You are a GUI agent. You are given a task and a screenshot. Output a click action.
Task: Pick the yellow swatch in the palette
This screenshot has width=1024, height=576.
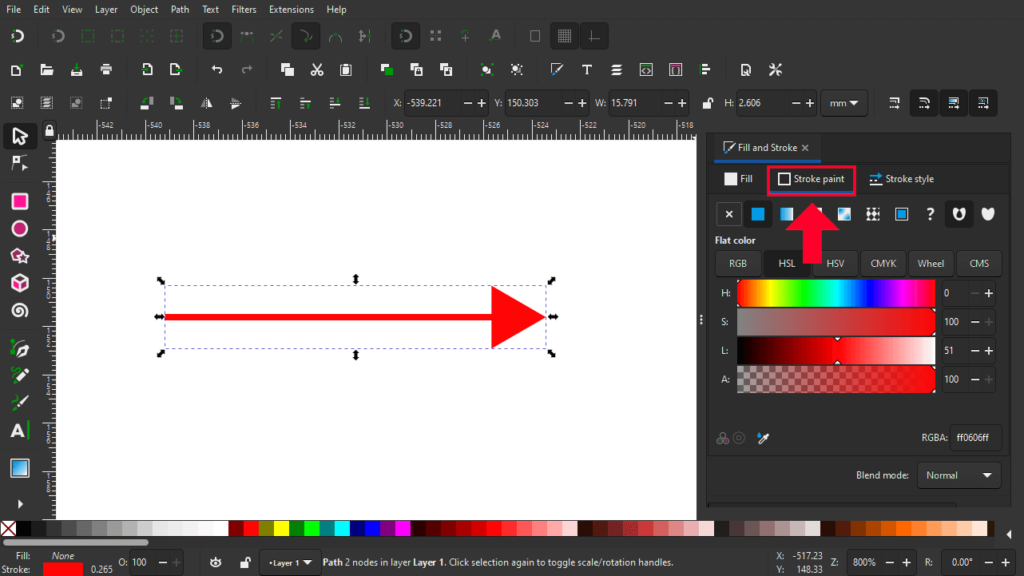[281, 528]
